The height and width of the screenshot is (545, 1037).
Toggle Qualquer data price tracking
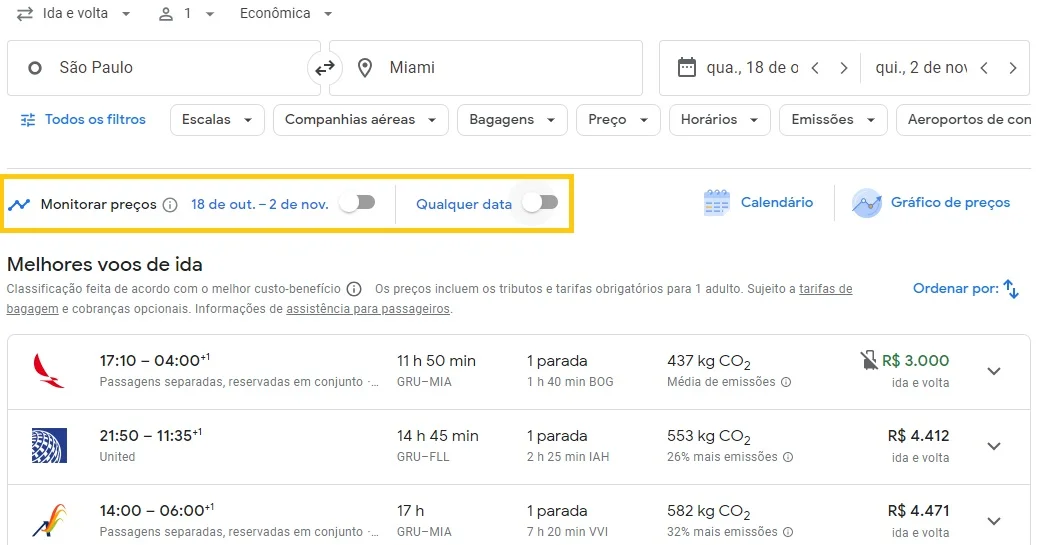[x=540, y=203]
